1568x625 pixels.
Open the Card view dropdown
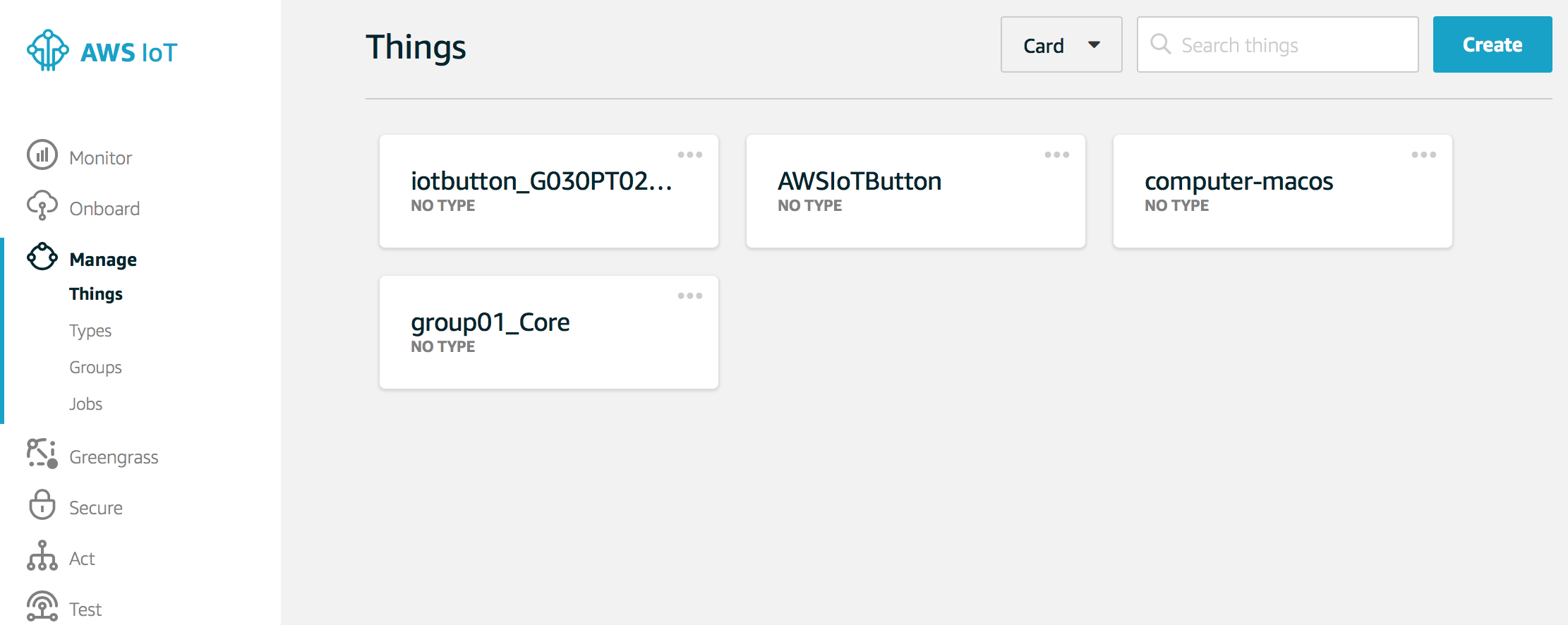(x=1061, y=44)
